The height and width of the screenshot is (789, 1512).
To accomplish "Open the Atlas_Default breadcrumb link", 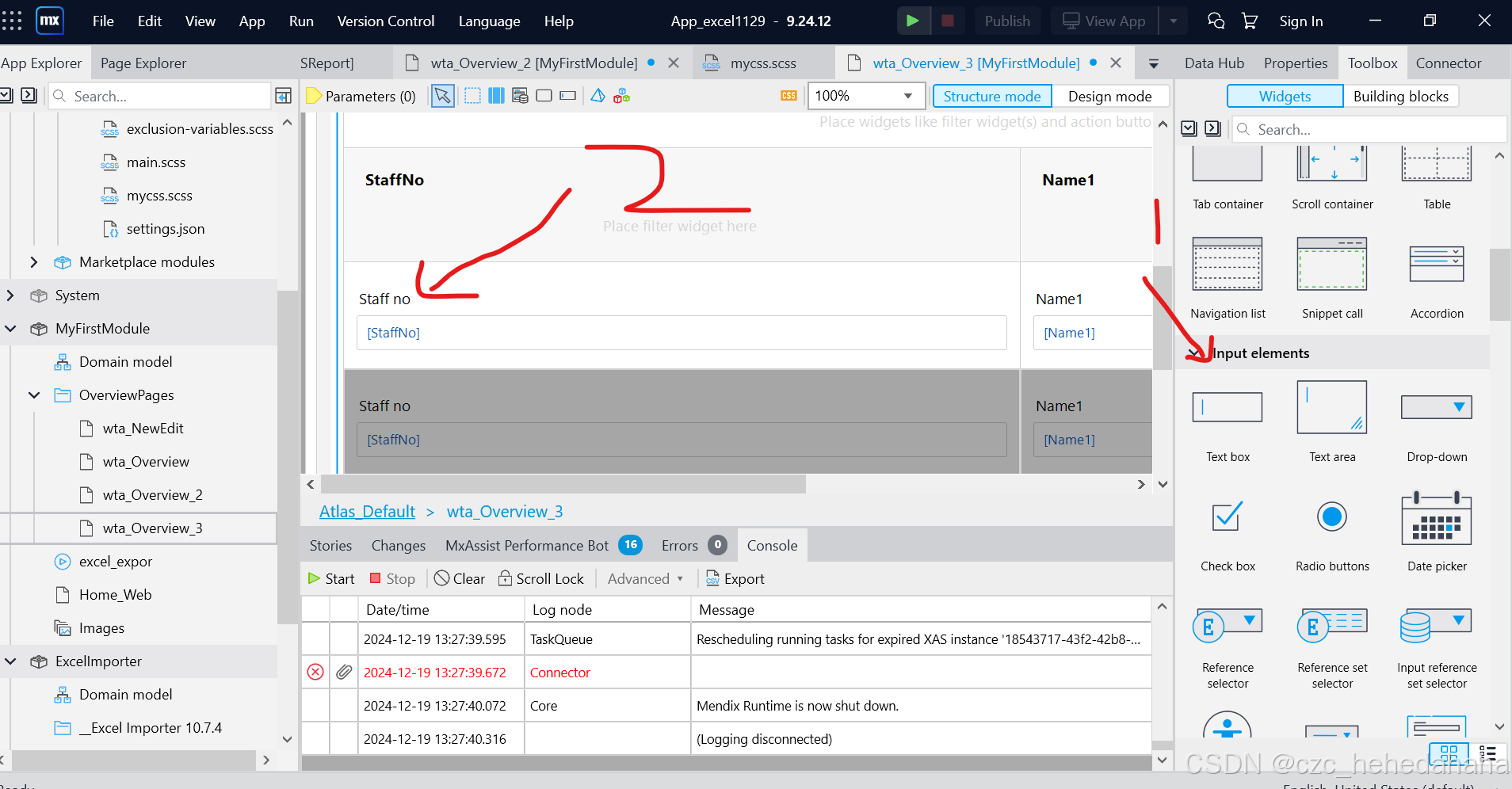I will [367, 511].
